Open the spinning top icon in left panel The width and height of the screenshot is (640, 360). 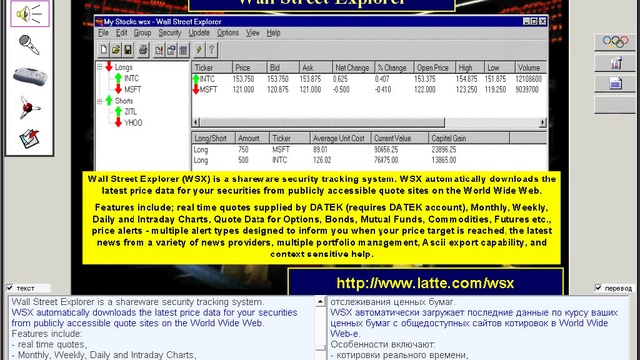pos(29,107)
